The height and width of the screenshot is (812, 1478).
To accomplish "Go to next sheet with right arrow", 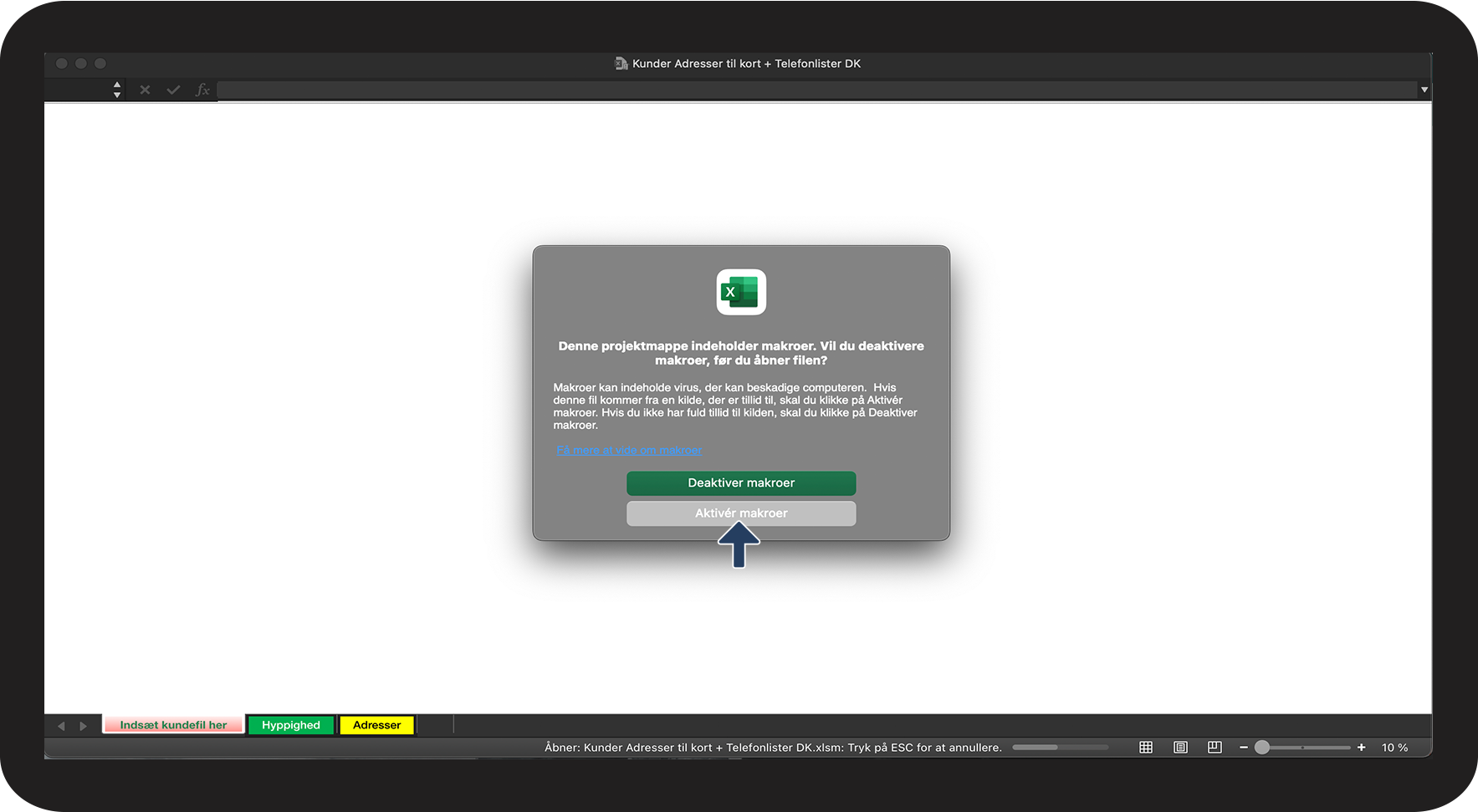I will (x=83, y=726).
